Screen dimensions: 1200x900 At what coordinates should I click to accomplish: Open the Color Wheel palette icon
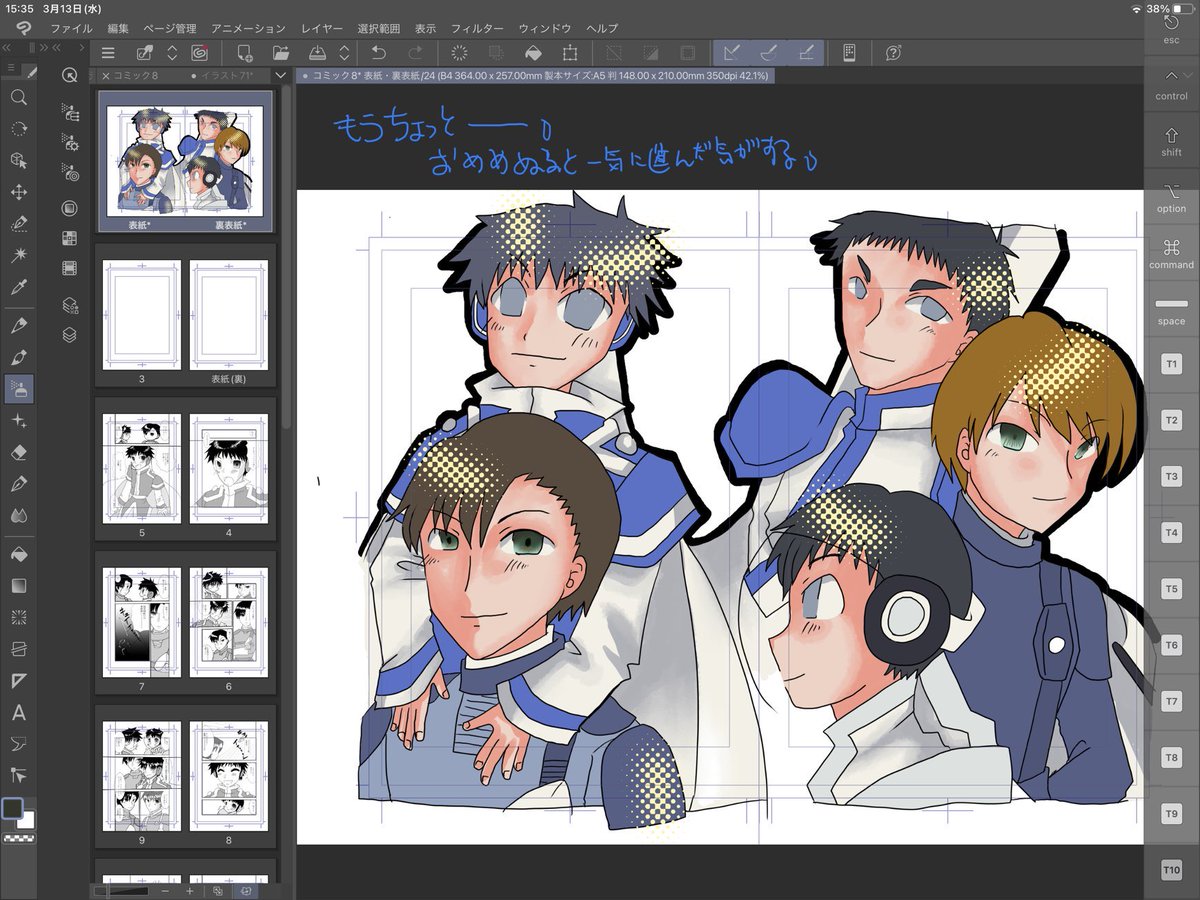pyautogui.click(x=69, y=208)
